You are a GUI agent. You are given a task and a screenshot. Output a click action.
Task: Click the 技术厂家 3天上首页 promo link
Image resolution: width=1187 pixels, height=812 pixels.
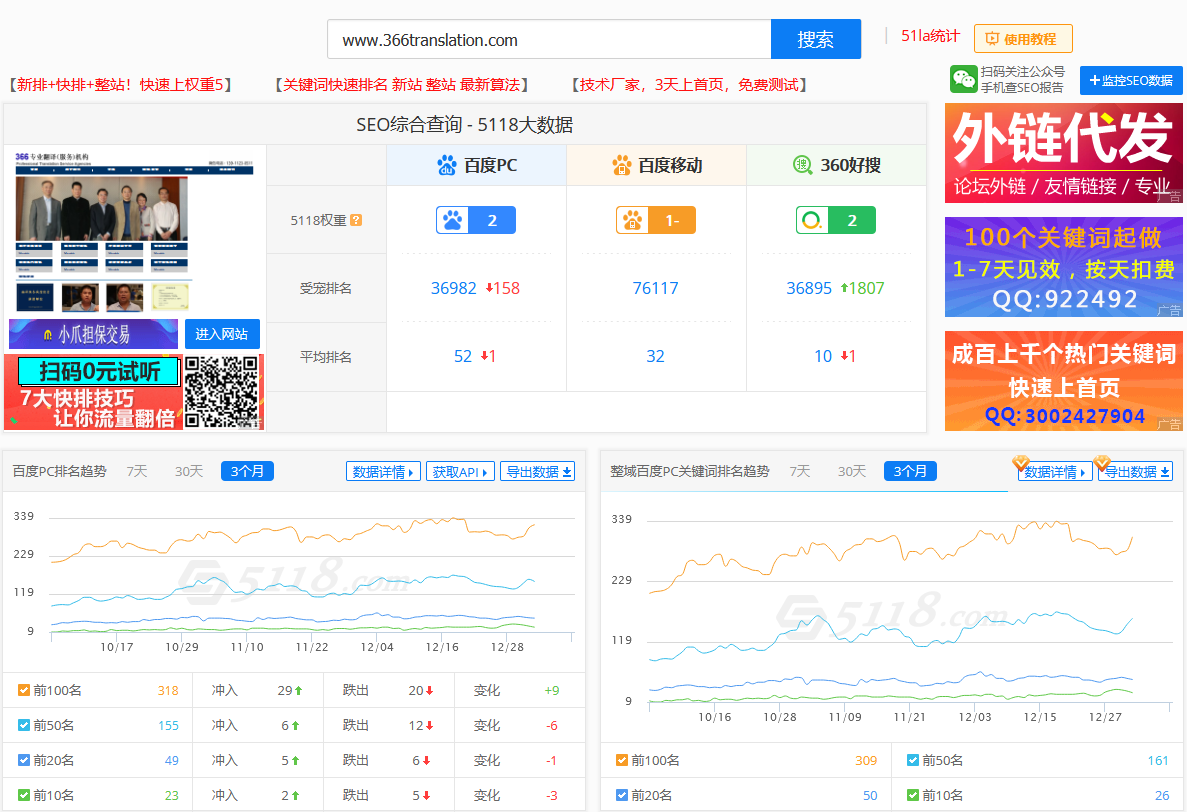pos(690,85)
